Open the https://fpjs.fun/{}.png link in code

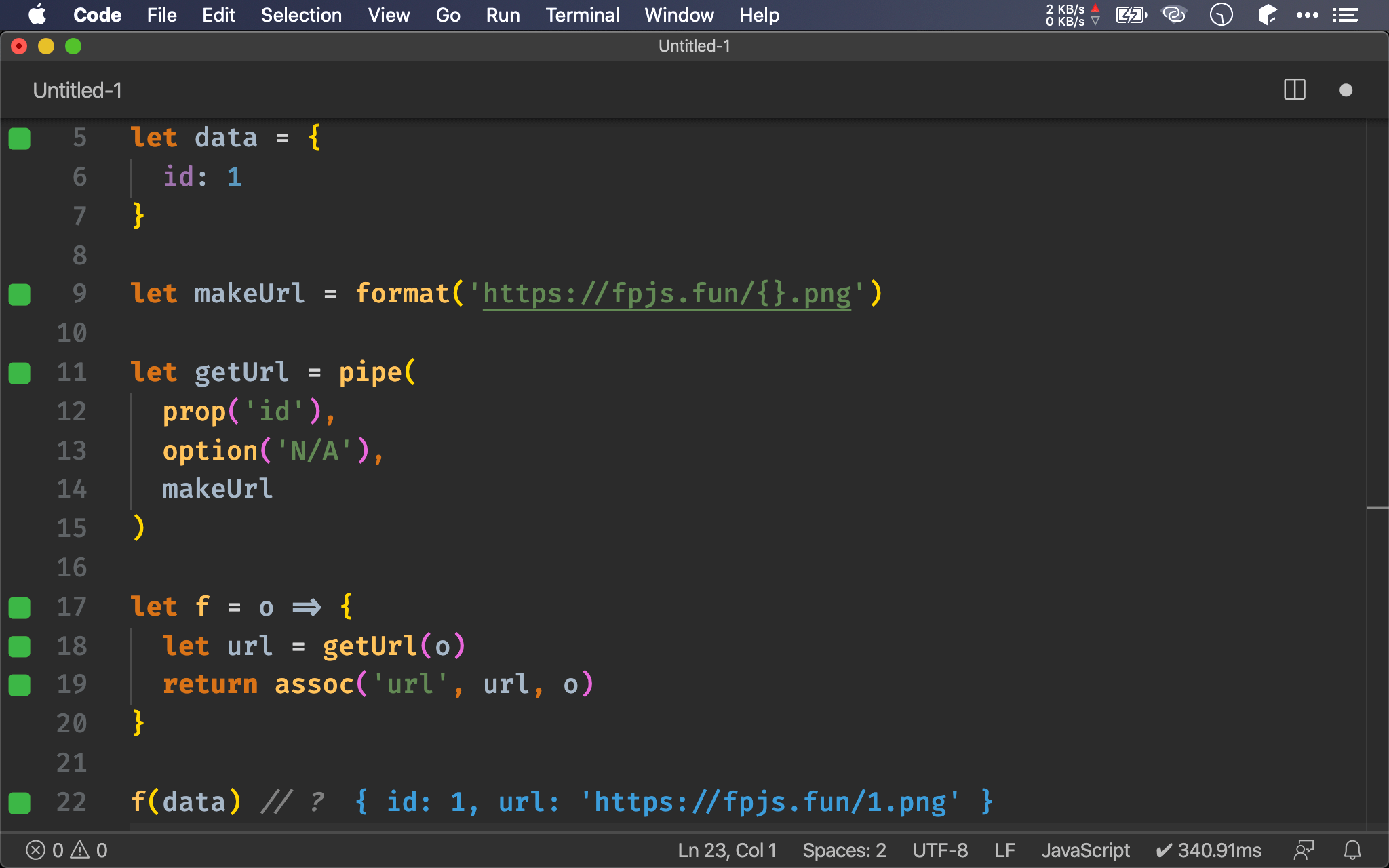[667, 294]
